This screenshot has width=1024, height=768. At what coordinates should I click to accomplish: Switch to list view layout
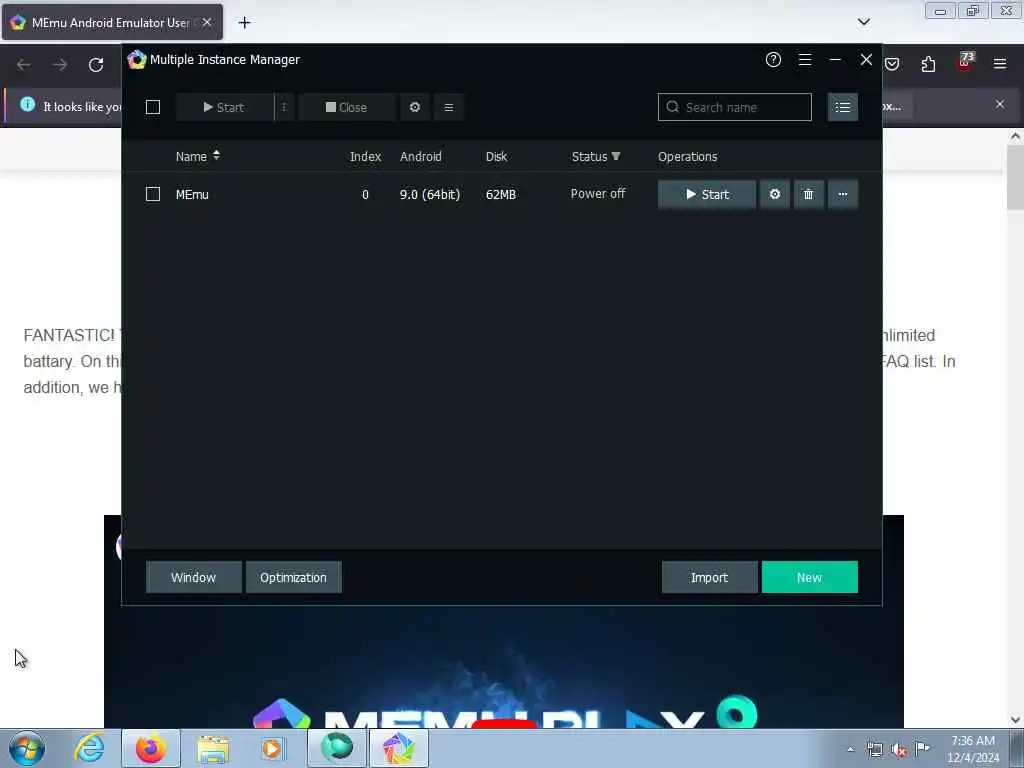tap(842, 107)
